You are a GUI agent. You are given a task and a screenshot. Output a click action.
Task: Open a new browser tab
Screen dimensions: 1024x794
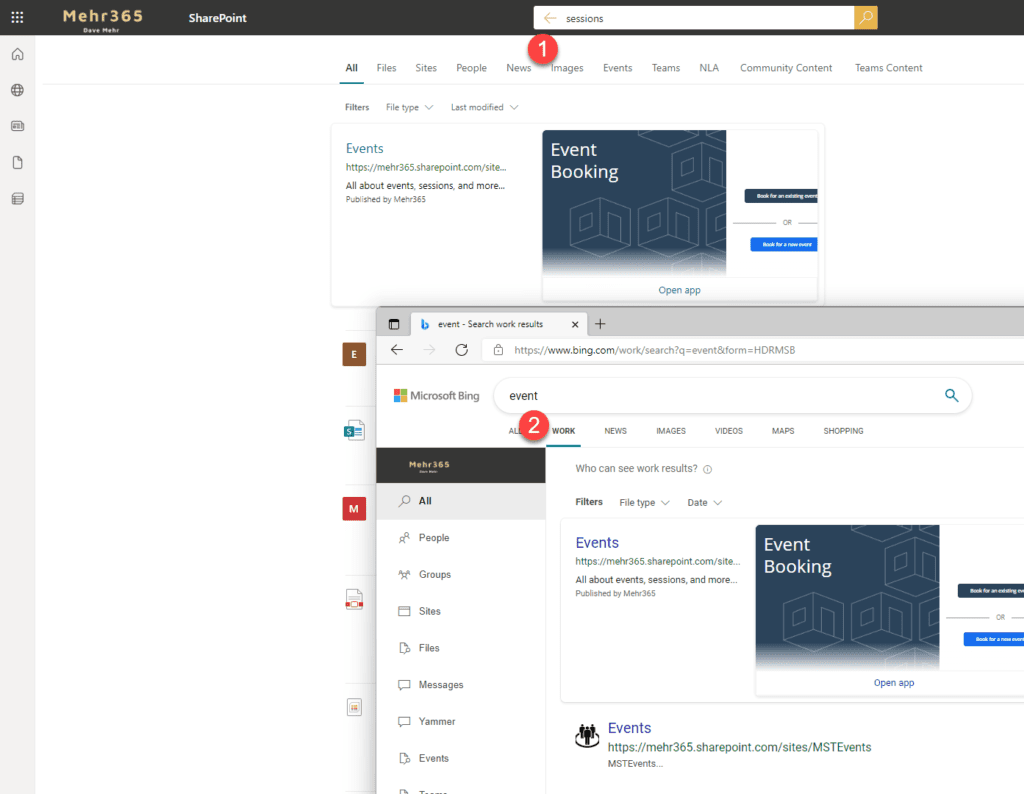coord(600,324)
